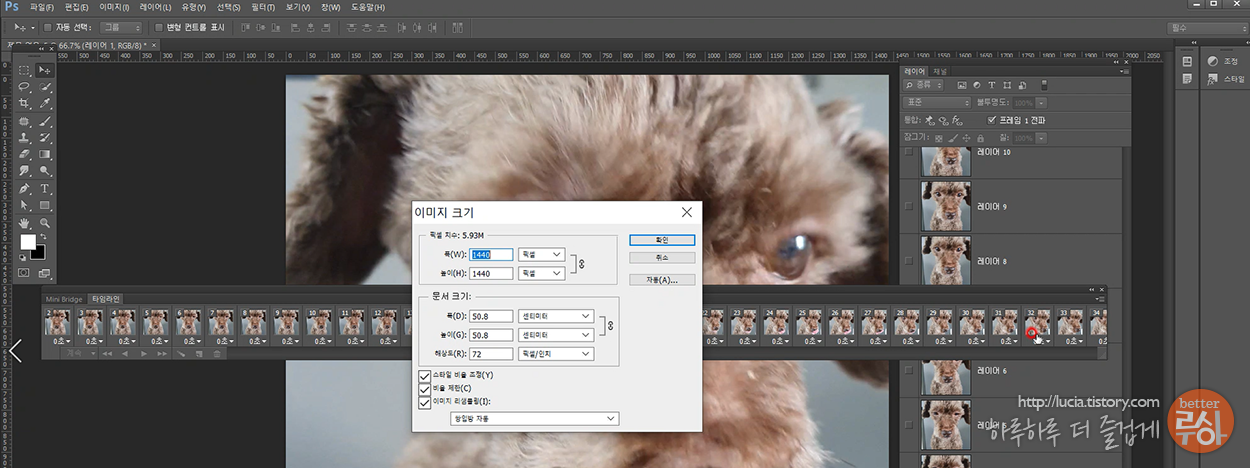The height and width of the screenshot is (468, 1250).
Task: Select the Rectangular Marquee tool
Action: tap(24, 70)
